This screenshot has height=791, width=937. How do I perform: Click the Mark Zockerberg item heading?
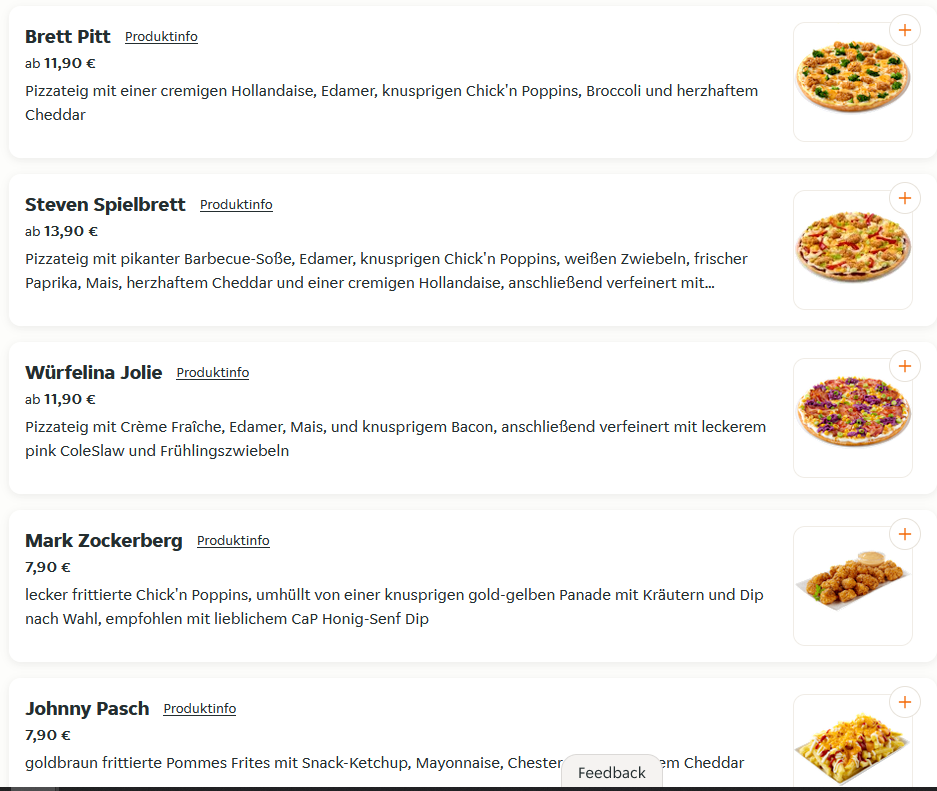pyautogui.click(x=103, y=540)
